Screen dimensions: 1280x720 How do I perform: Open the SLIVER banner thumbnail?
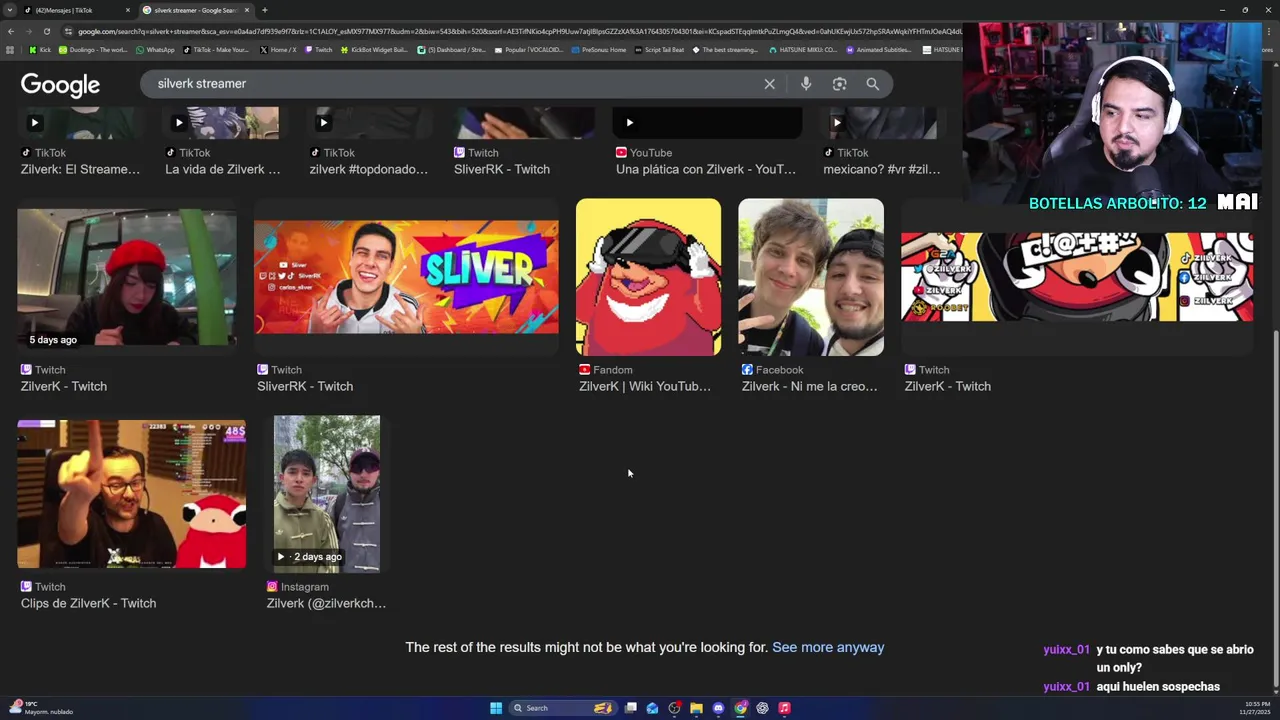click(x=406, y=277)
